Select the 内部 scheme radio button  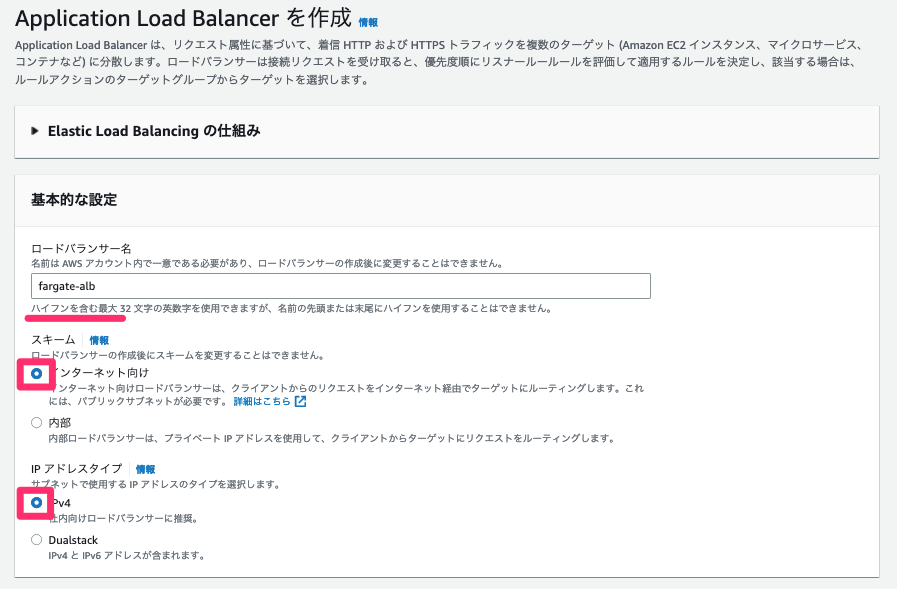pos(37,423)
